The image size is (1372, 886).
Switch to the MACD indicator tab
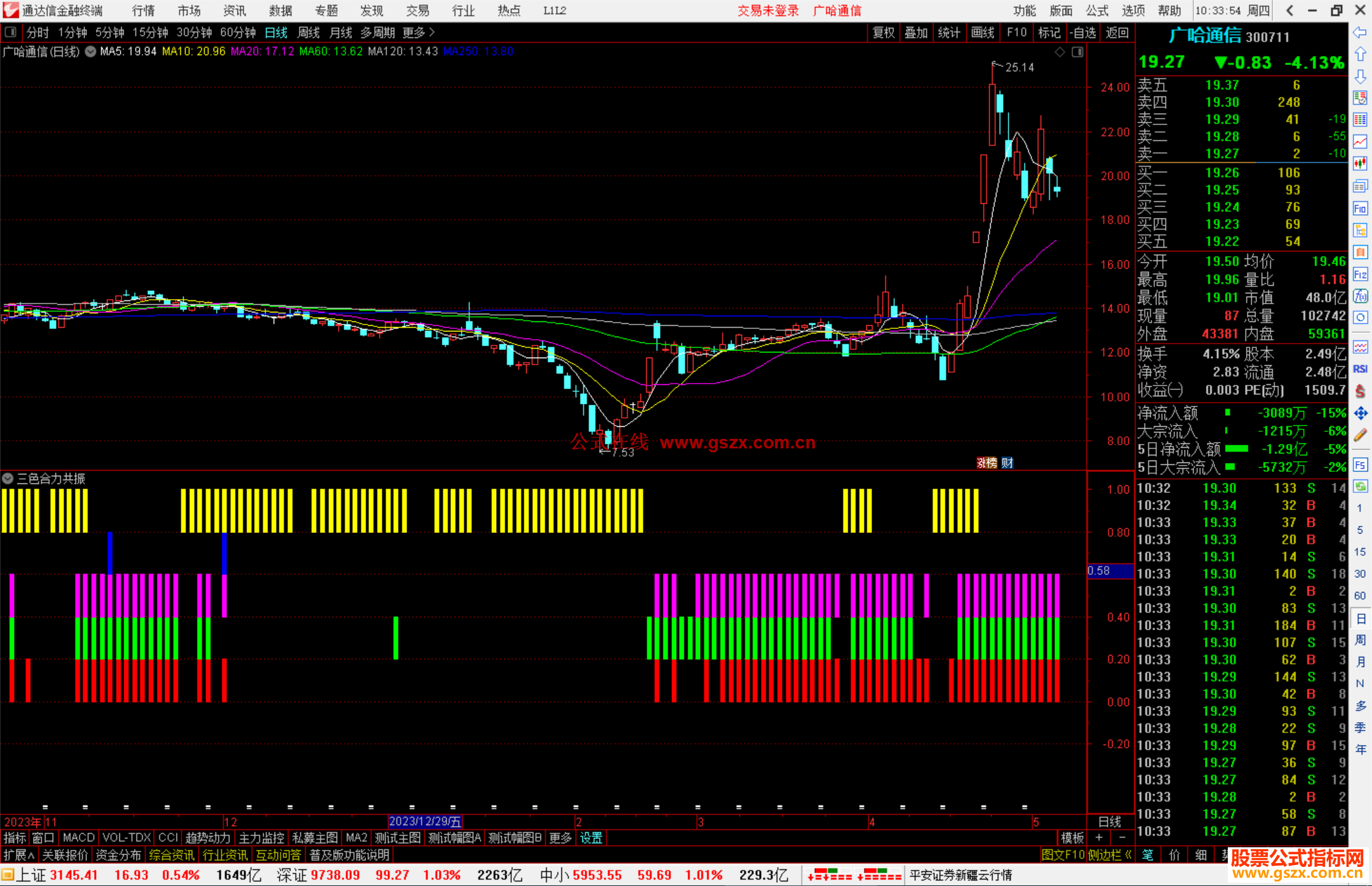[78, 838]
